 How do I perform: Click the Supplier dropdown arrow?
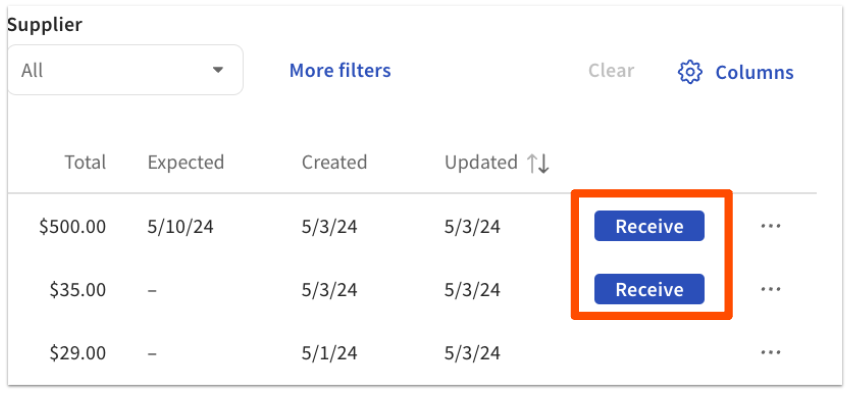click(x=218, y=70)
